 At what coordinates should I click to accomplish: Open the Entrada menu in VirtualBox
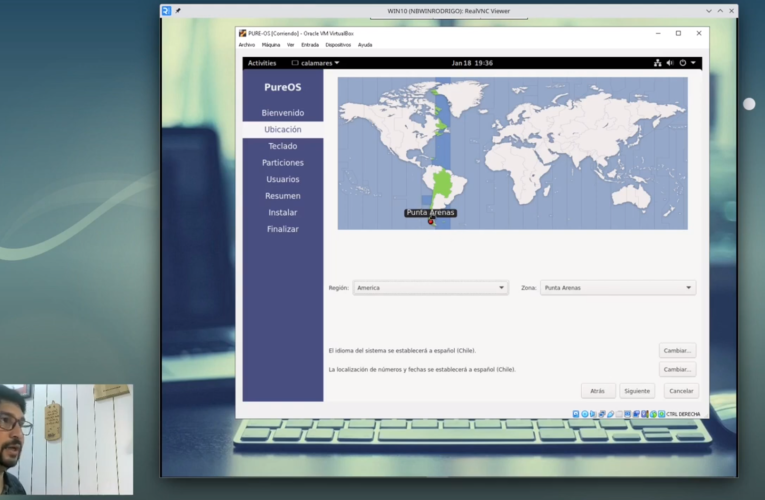(x=310, y=45)
